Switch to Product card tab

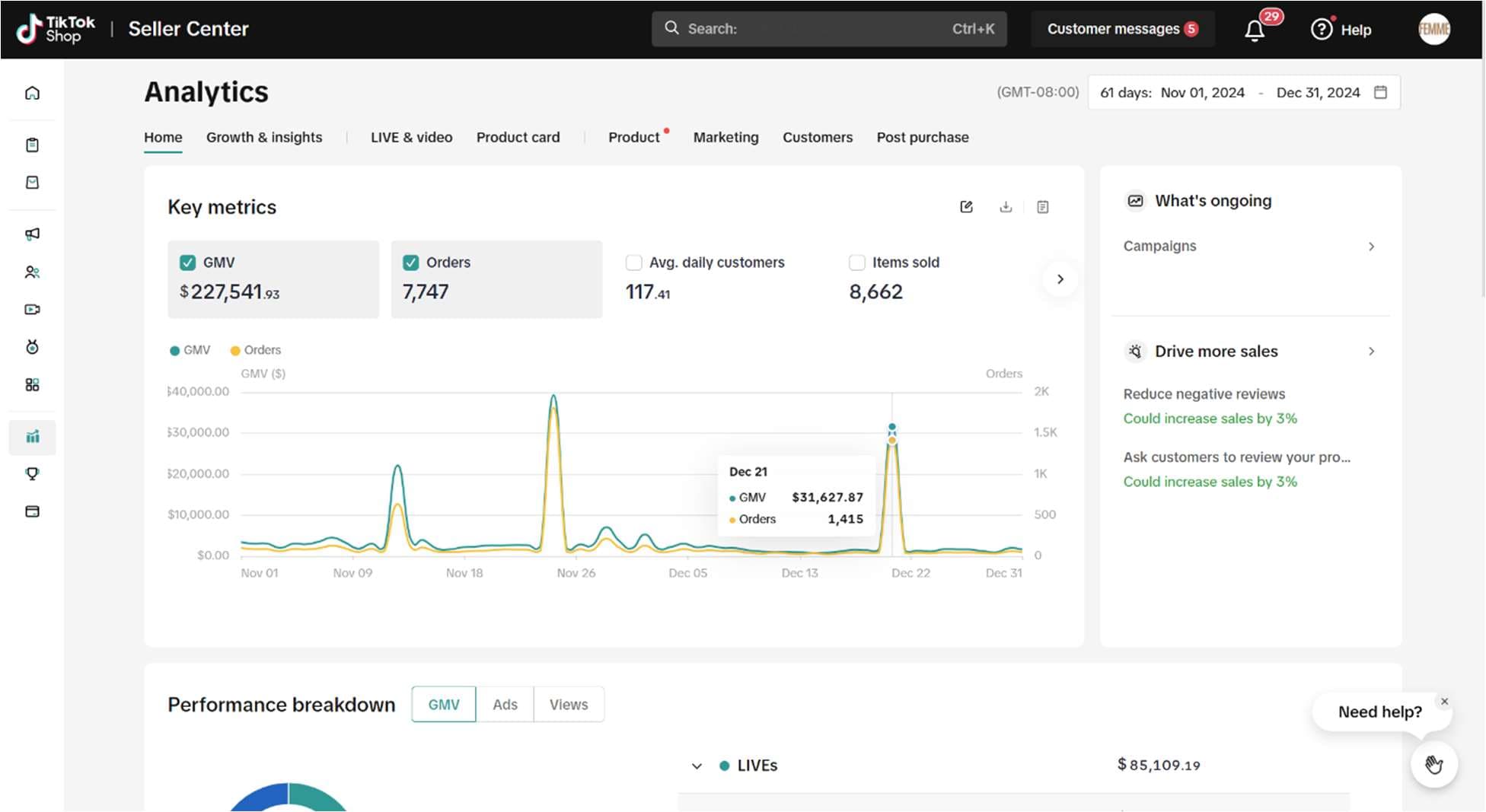(518, 138)
